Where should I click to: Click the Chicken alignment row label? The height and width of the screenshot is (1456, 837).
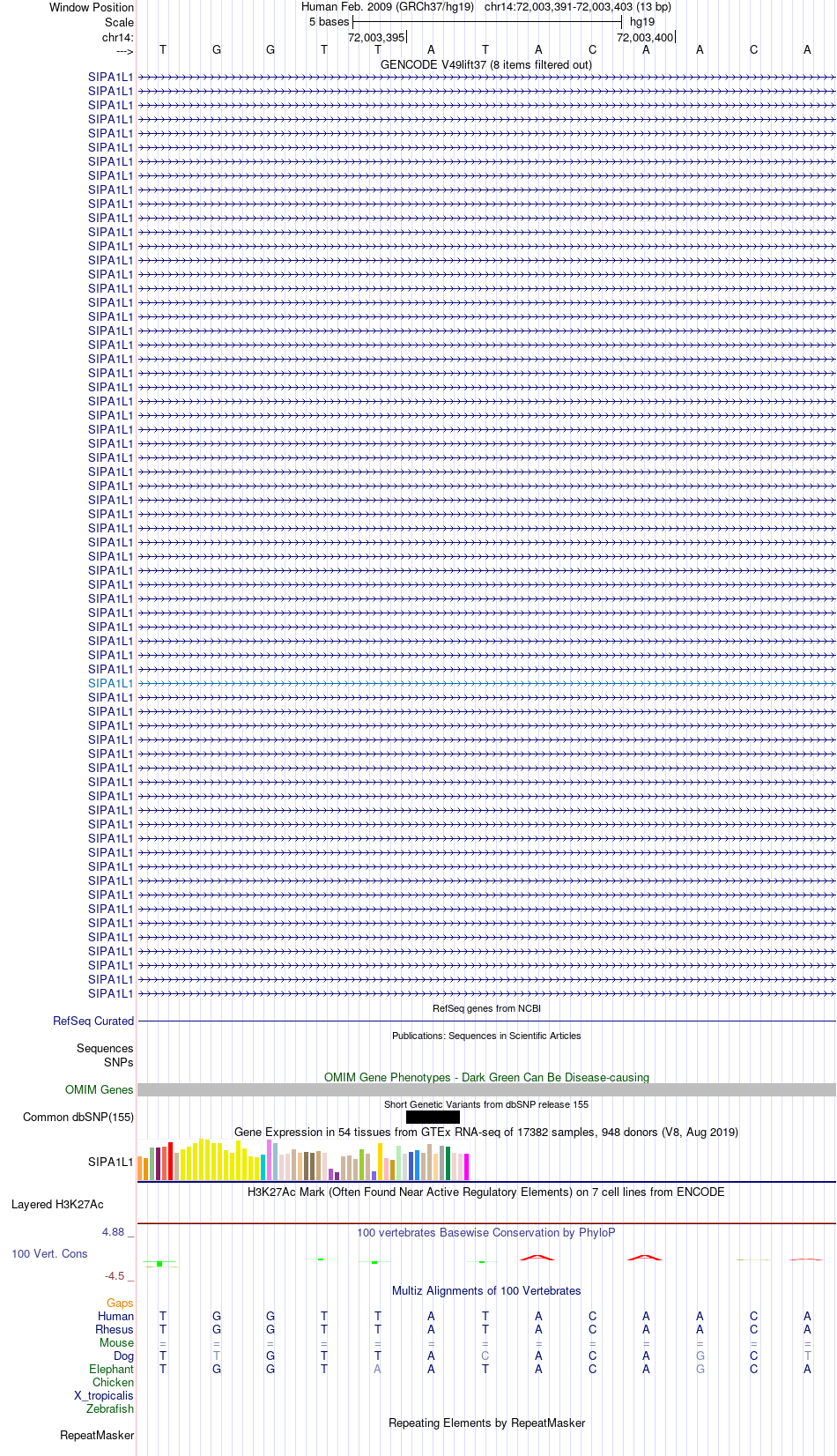tap(114, 1382)
